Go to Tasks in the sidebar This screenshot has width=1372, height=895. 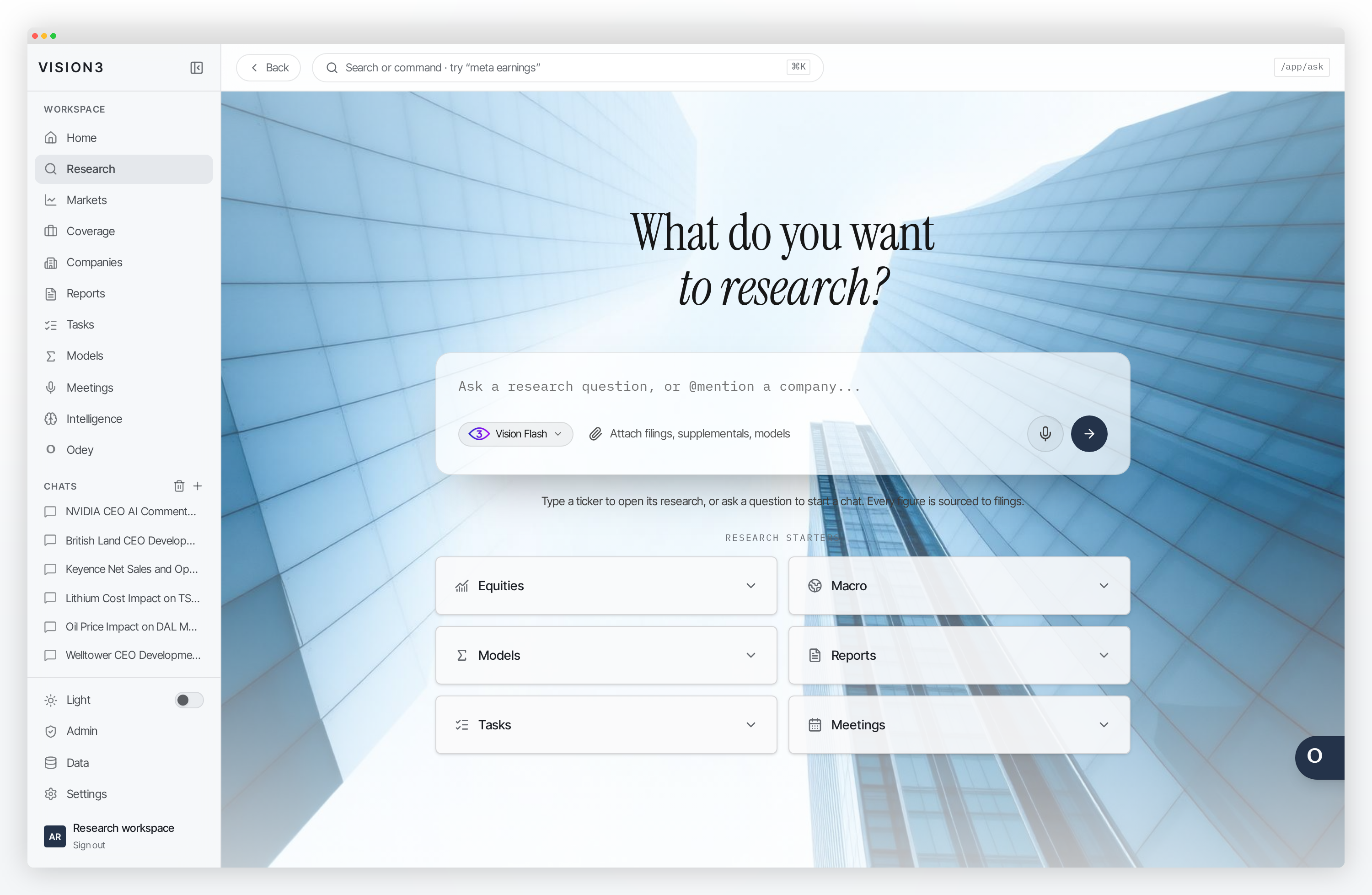click(124, 325)
